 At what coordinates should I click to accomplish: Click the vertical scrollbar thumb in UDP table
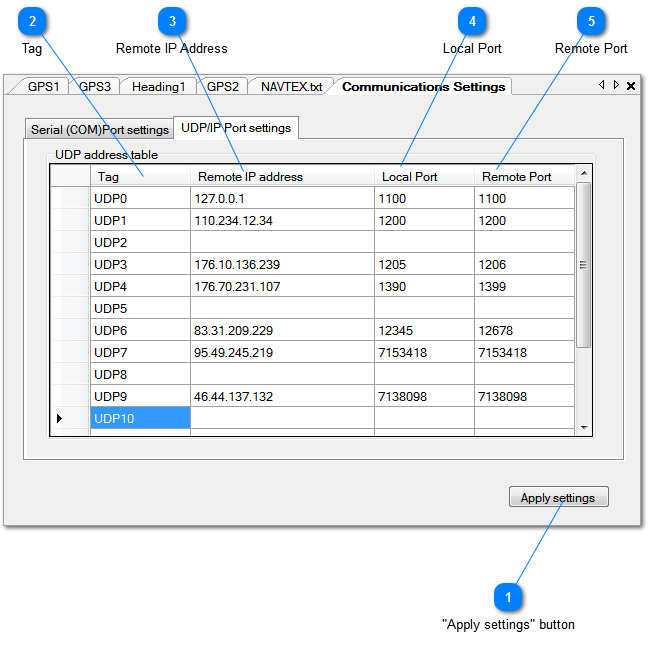[584, 265]
